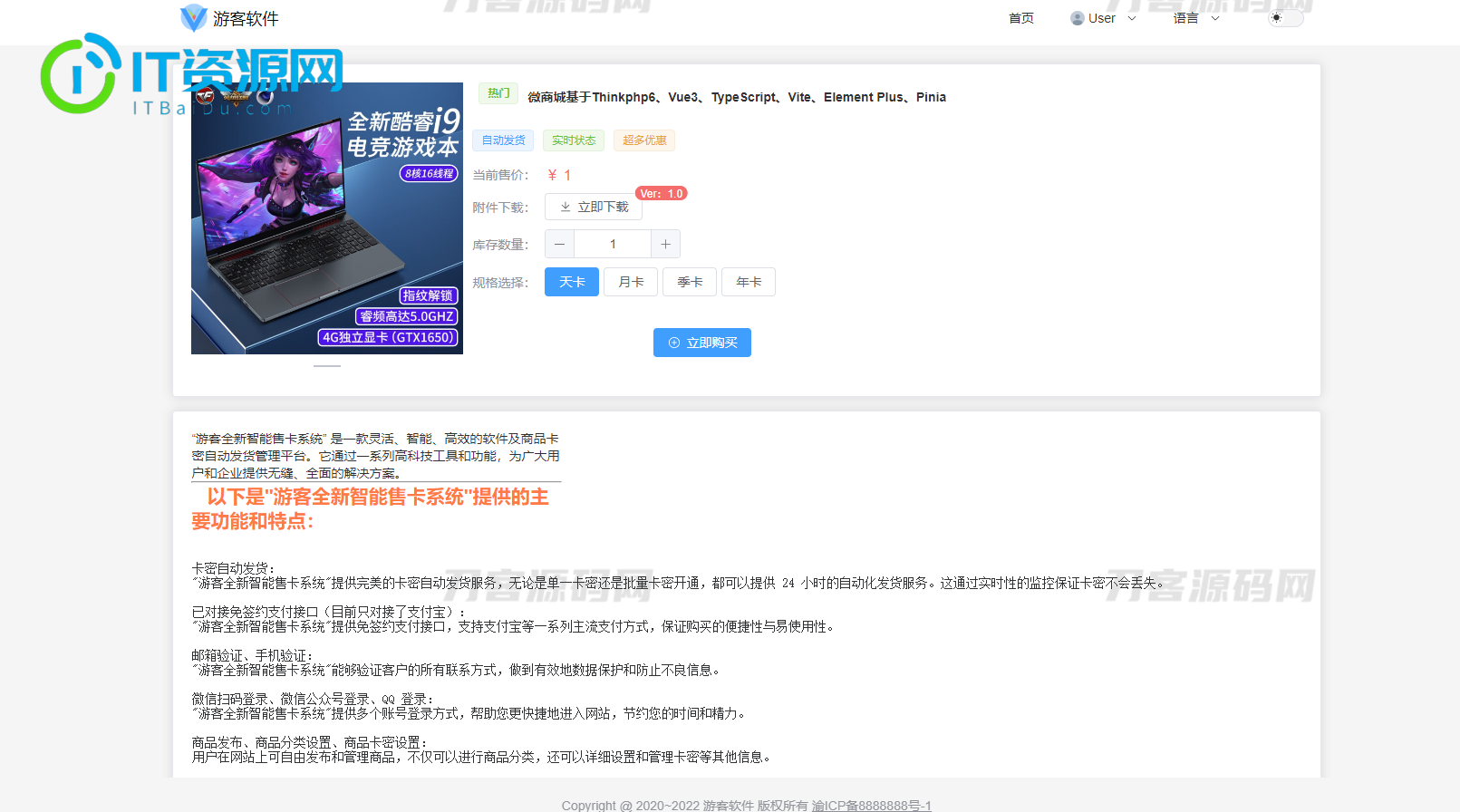
Task: Click the gaming laptop product image
Action: tap(327, 218)
